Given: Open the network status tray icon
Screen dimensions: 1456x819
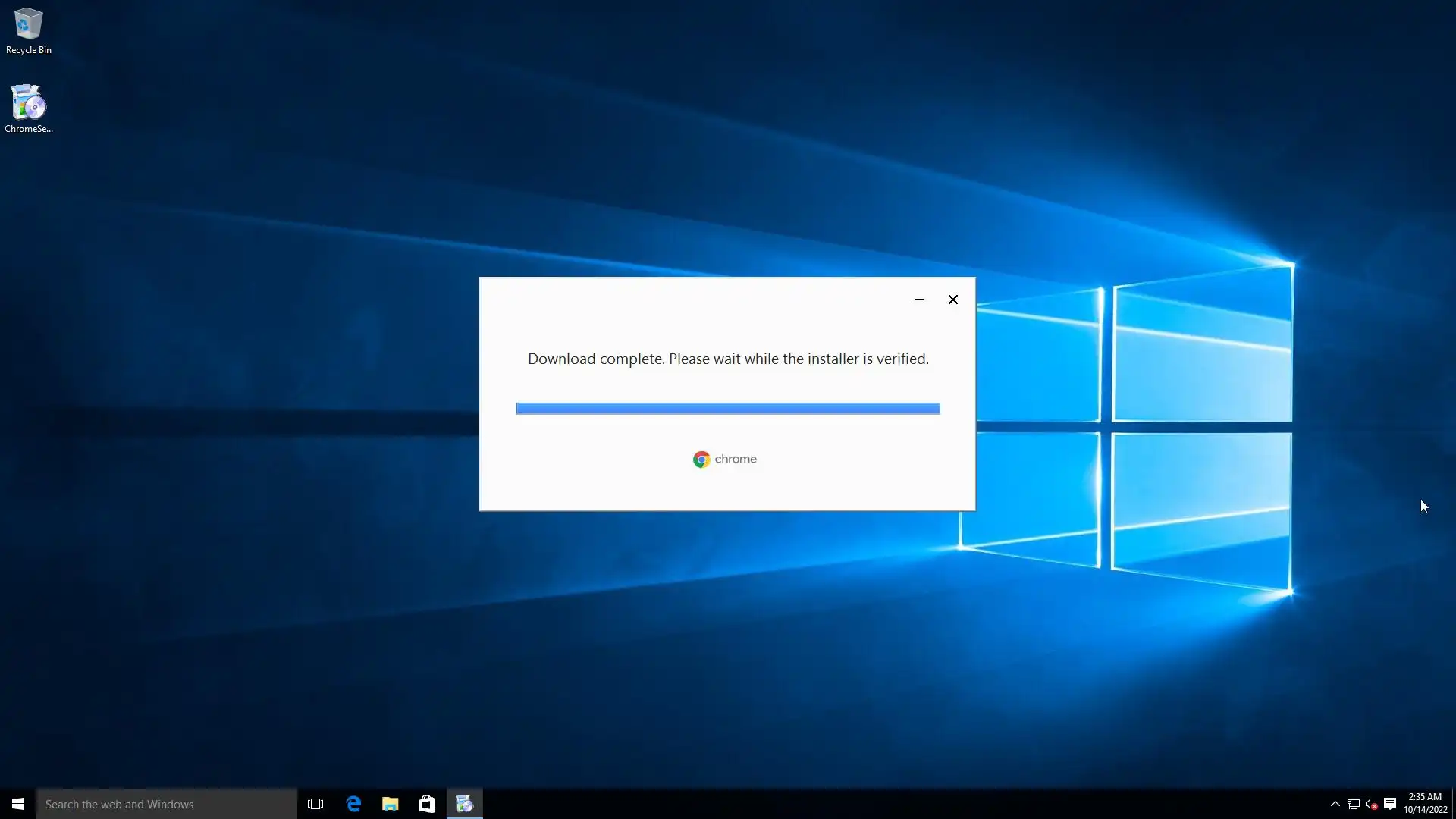Looking at the screenshot, I should click(1353, 804).
